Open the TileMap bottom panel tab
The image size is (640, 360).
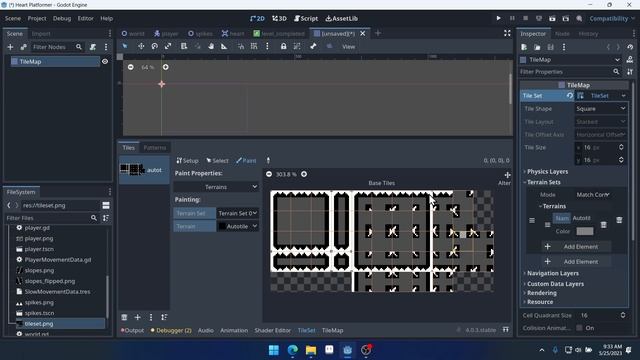(332, 330)
